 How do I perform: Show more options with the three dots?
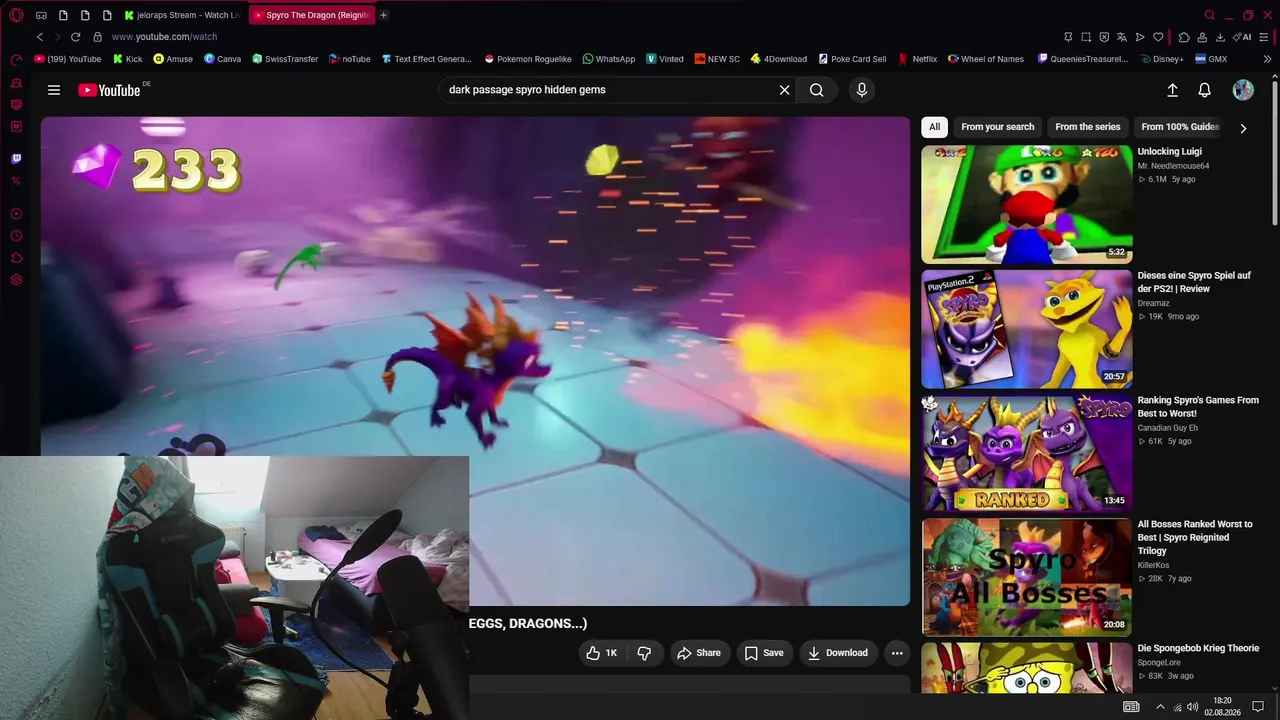coord(897,653)
